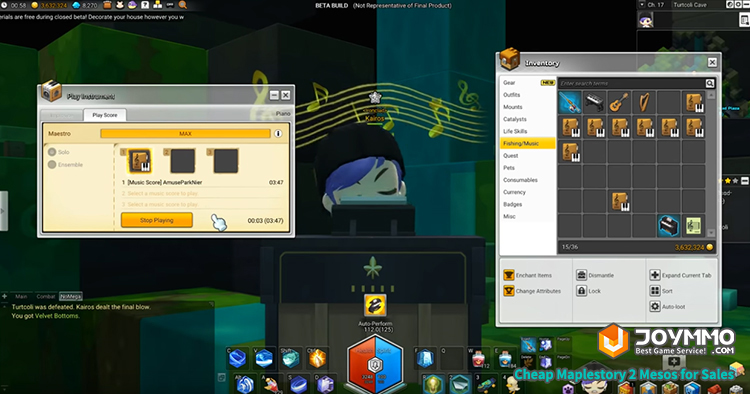Open the Consumables inventory category
This screenshot has height=394, width=750.
520,180
